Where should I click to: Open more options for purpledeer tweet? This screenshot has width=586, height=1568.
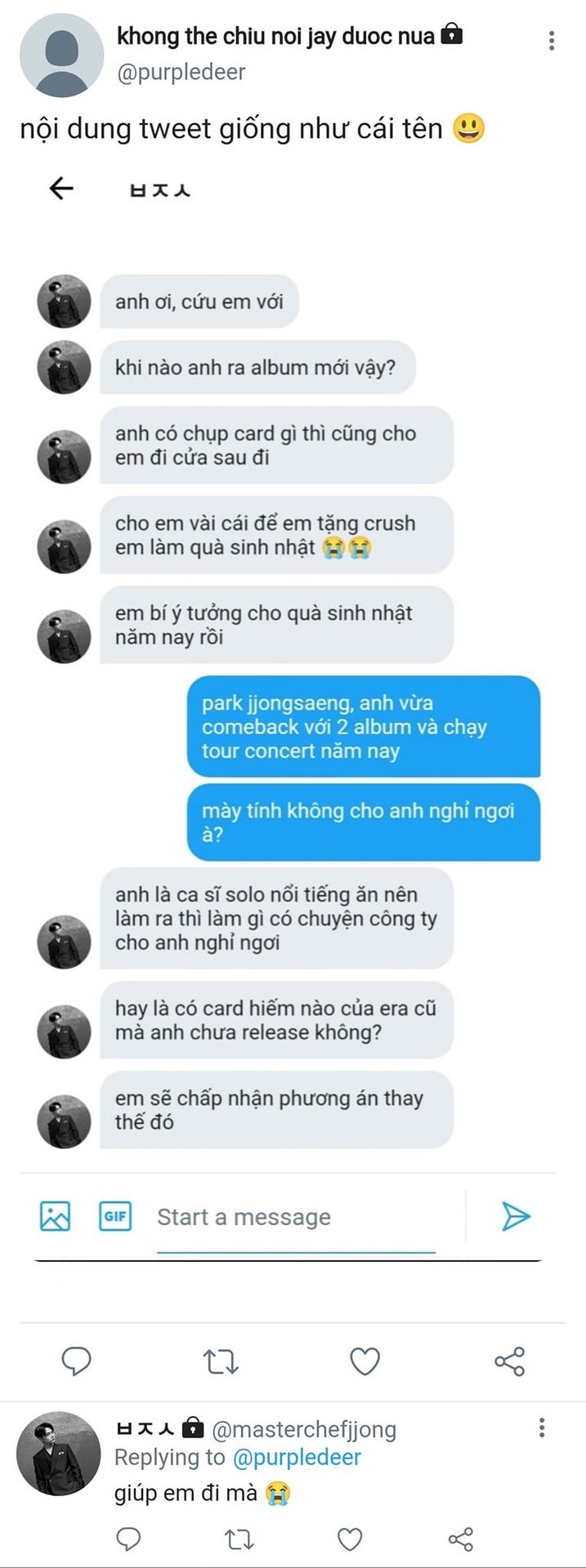pos(552,40)
